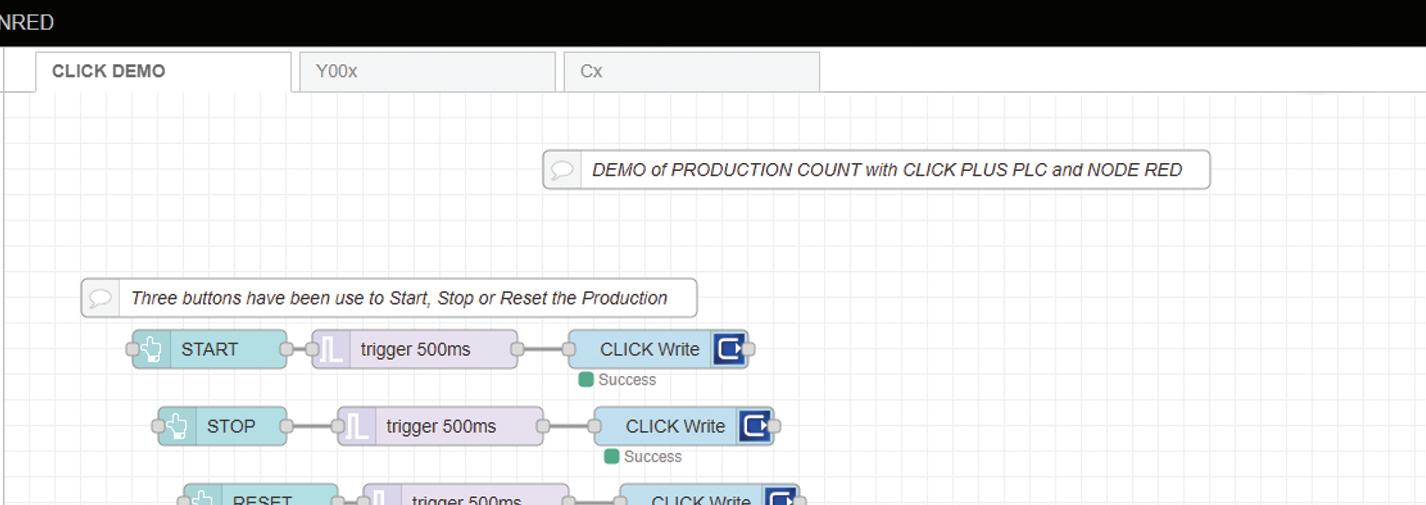Image resolution: width=1426 pixels, height=505 pixels.
Task: Click the comment bubble icon on DEMO comment
Action: (562, 170)
